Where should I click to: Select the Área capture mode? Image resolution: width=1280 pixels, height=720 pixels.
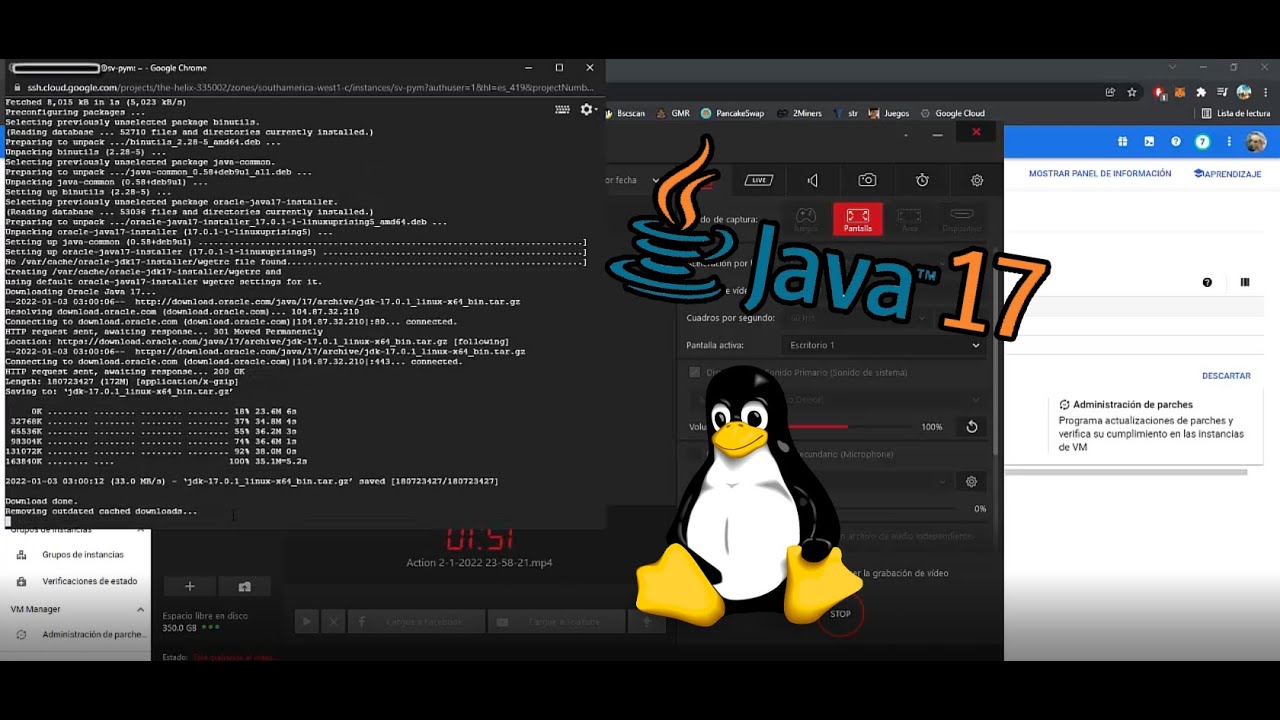click(909, 219)
